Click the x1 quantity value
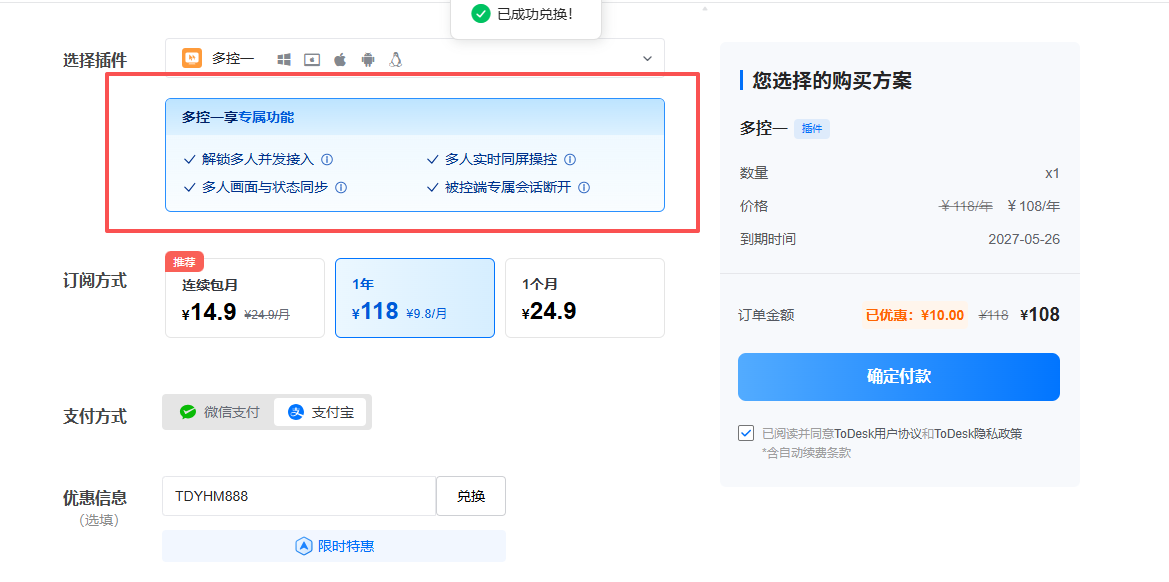This screenshot has width=1169, height=582. click(1052, 174)
